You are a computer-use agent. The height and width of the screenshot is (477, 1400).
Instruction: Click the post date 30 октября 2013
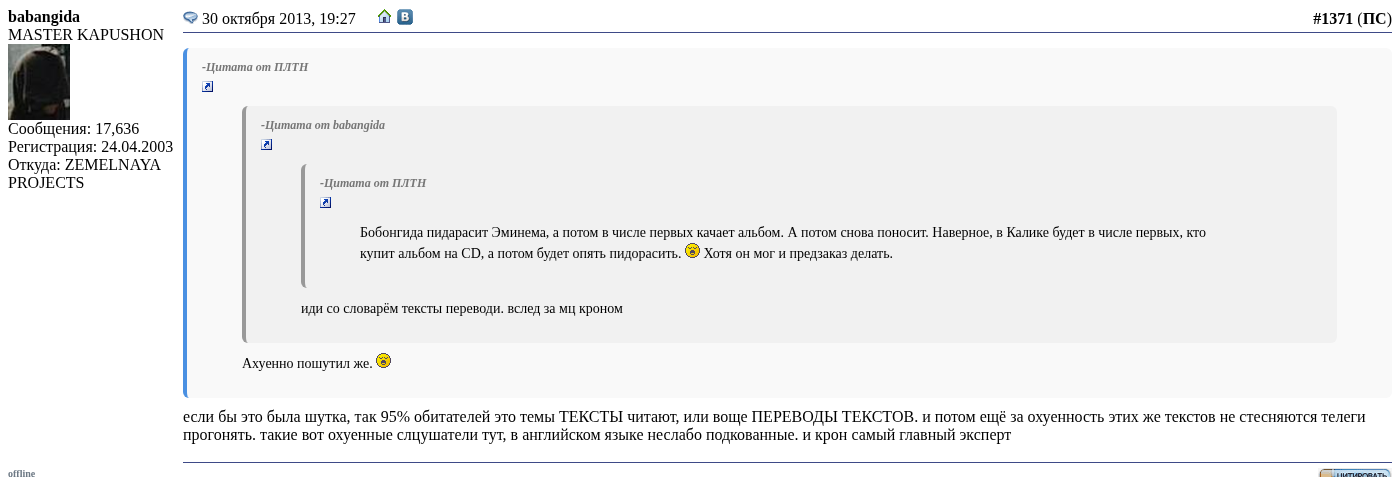278,19
